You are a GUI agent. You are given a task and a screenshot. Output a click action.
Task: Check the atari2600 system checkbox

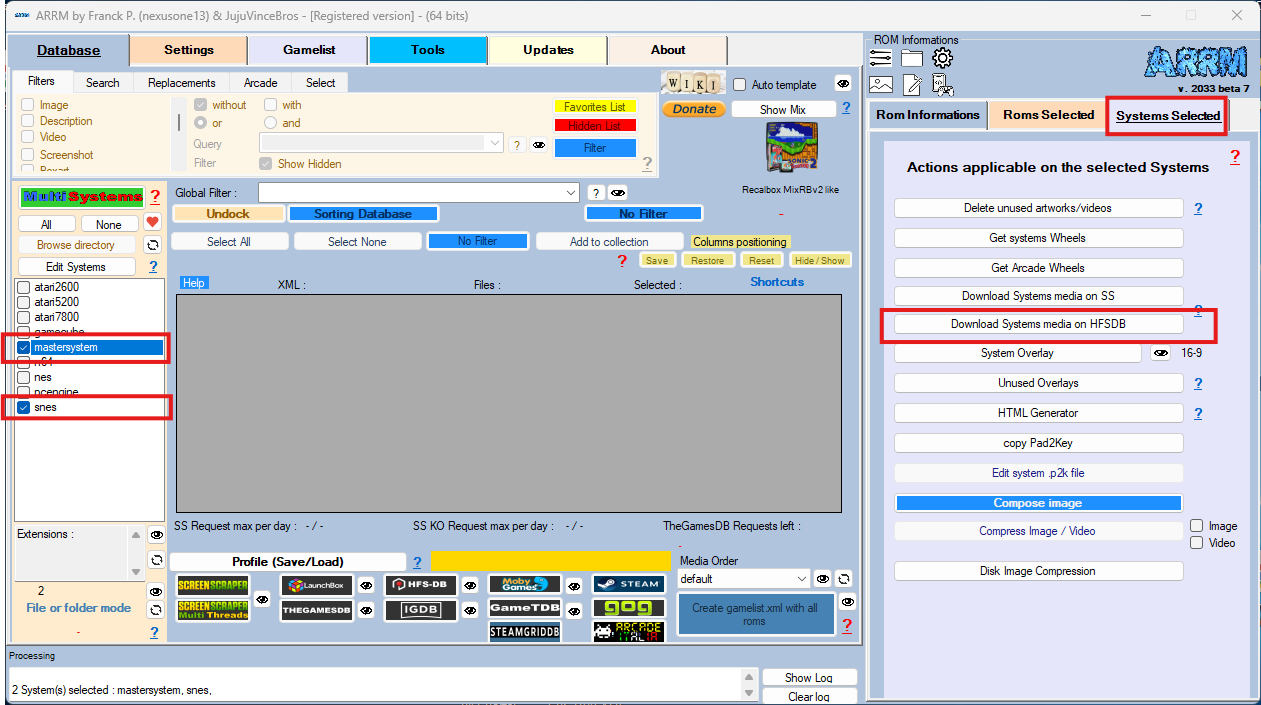[x=24, y=287]
